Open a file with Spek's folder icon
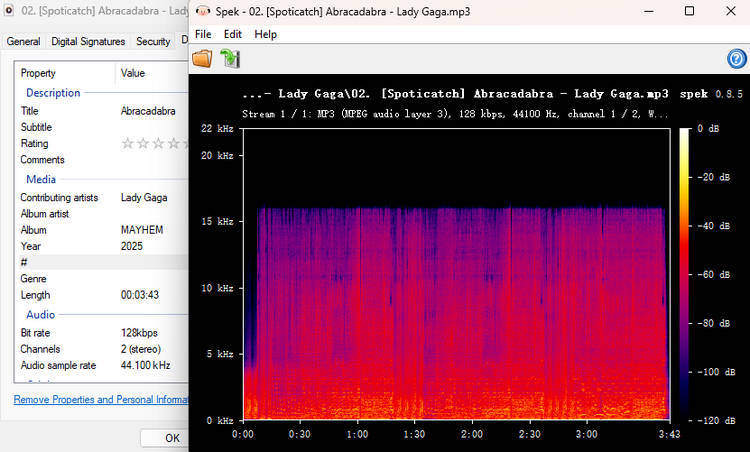The image size is (750, 452). point(202,59)
